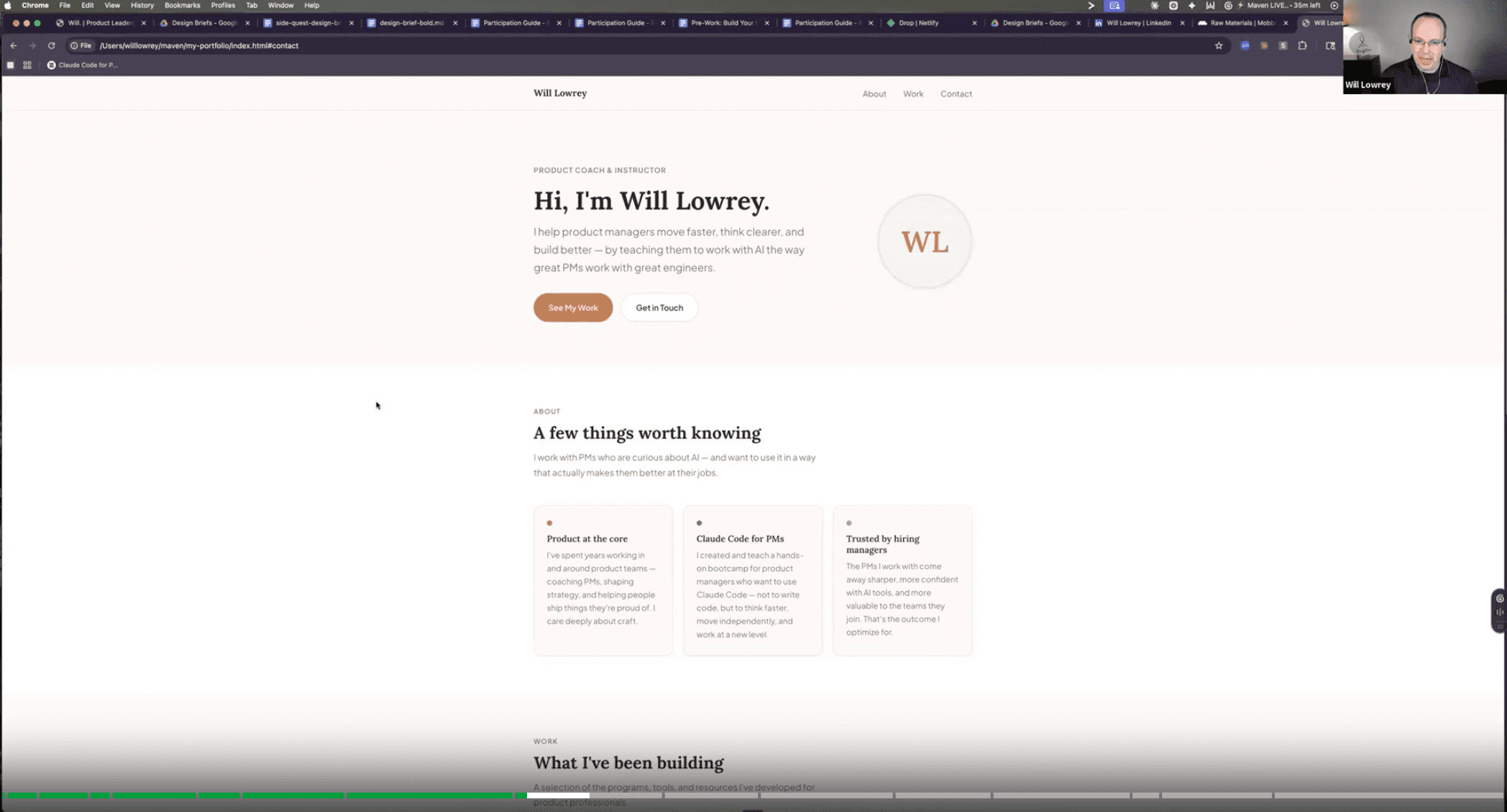Close the Drop | Netlify tab

974,23
